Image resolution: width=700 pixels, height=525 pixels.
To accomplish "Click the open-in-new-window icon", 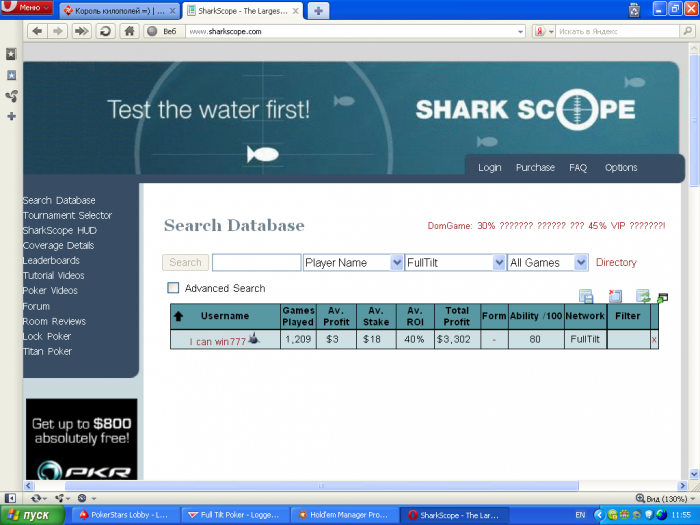I will click(x=662, y=297).
